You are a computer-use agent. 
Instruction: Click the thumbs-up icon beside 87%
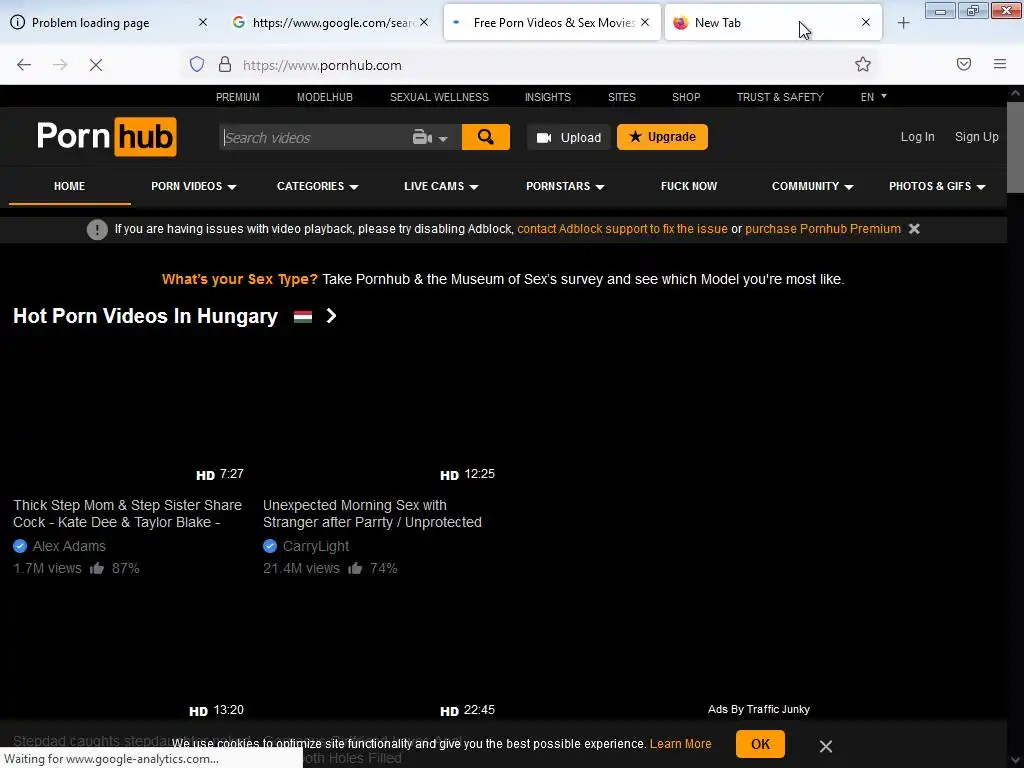[x=97, y=568]
